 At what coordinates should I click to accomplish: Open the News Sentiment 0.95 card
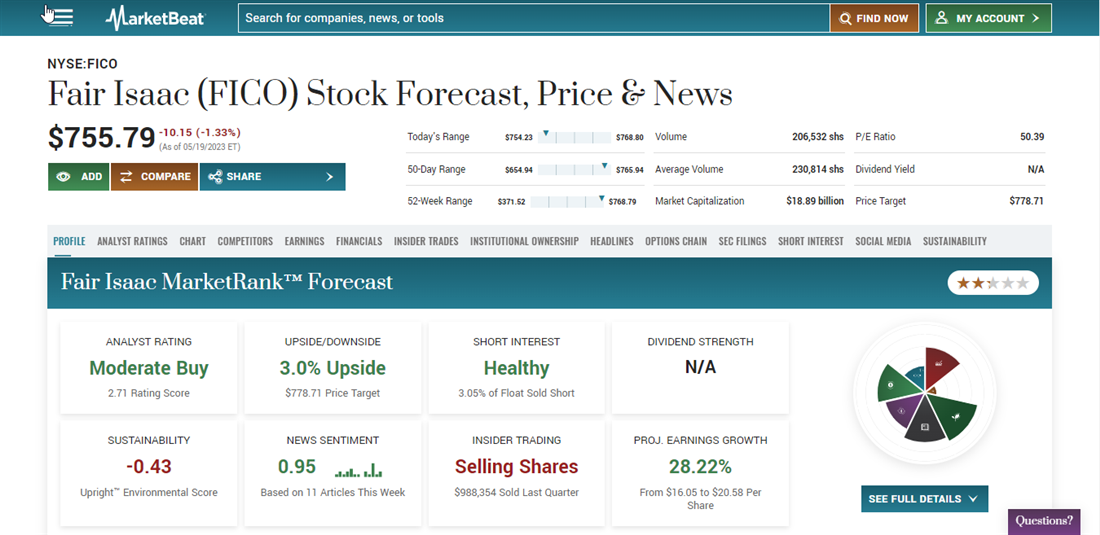click(333, 473)
